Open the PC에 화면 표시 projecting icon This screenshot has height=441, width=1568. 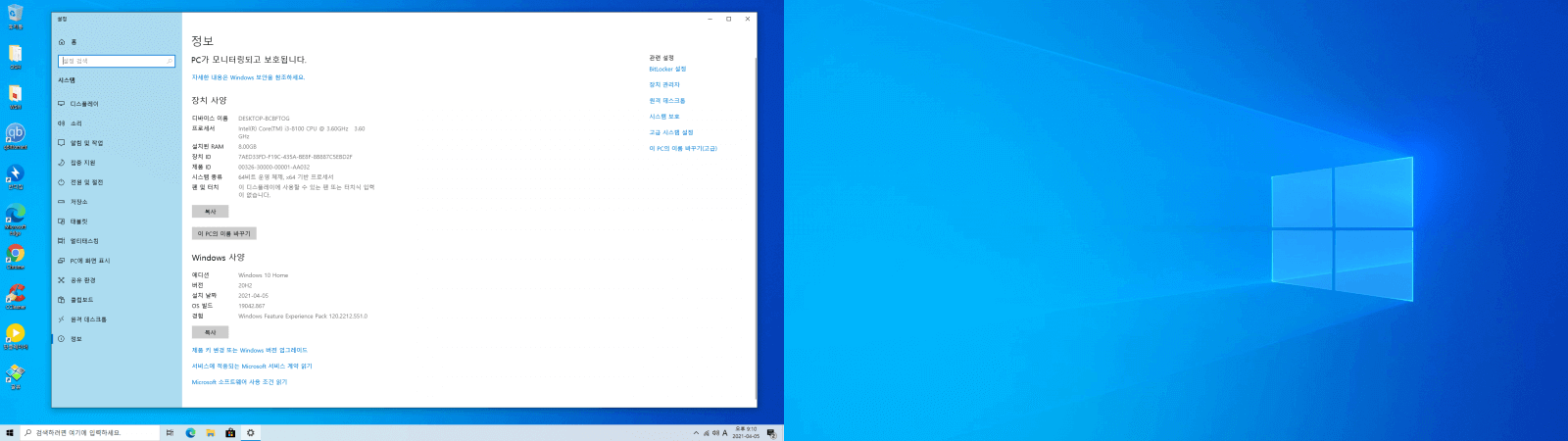[62, 261]
